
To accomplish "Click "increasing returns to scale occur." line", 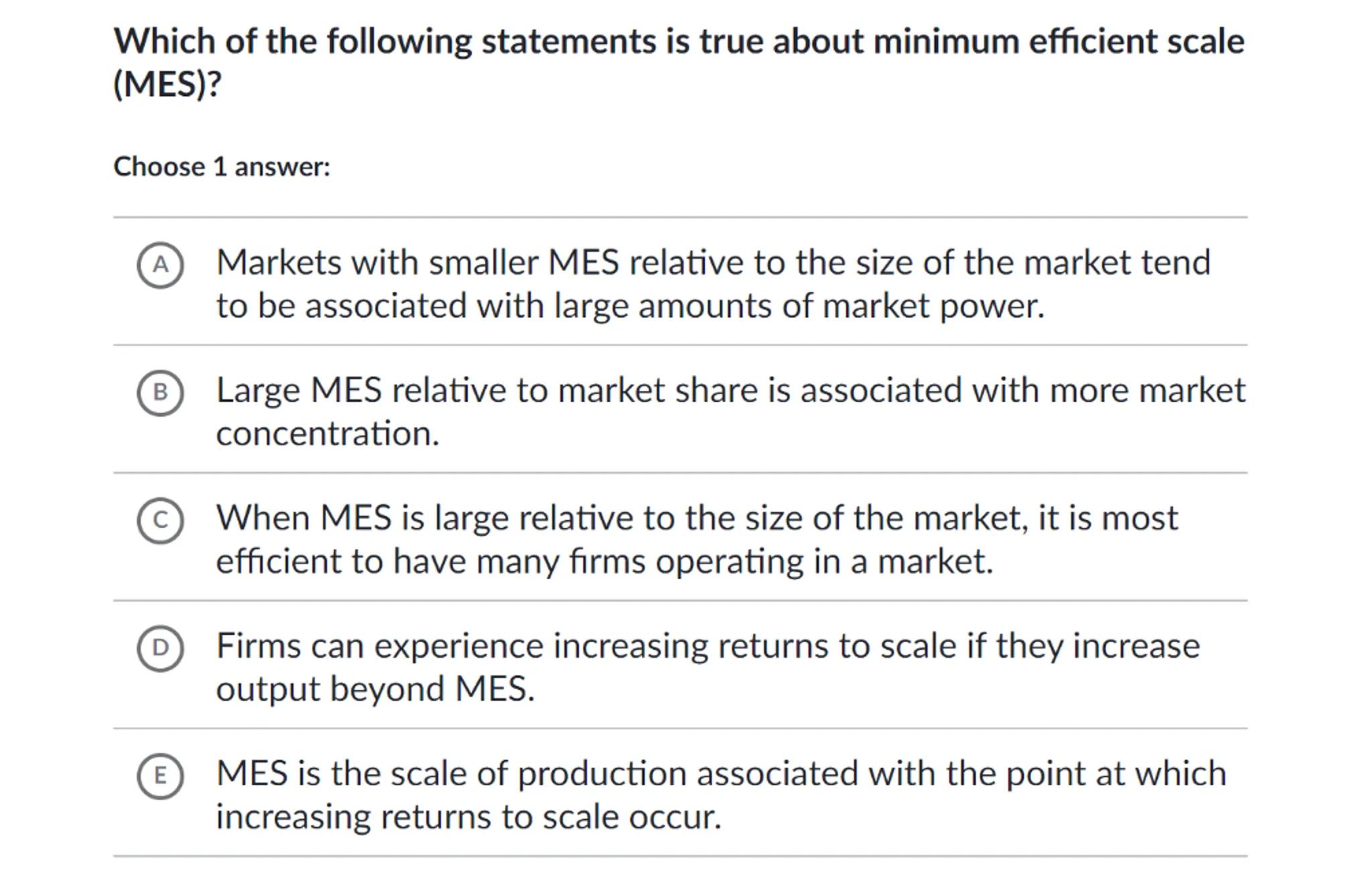I will (468, 817).
